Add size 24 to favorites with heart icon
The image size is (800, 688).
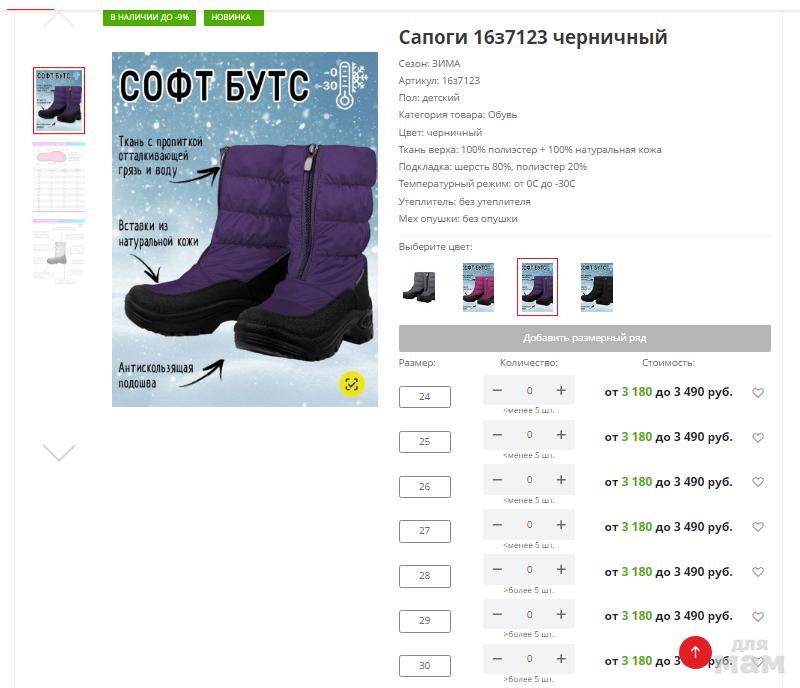pos(758,392)
